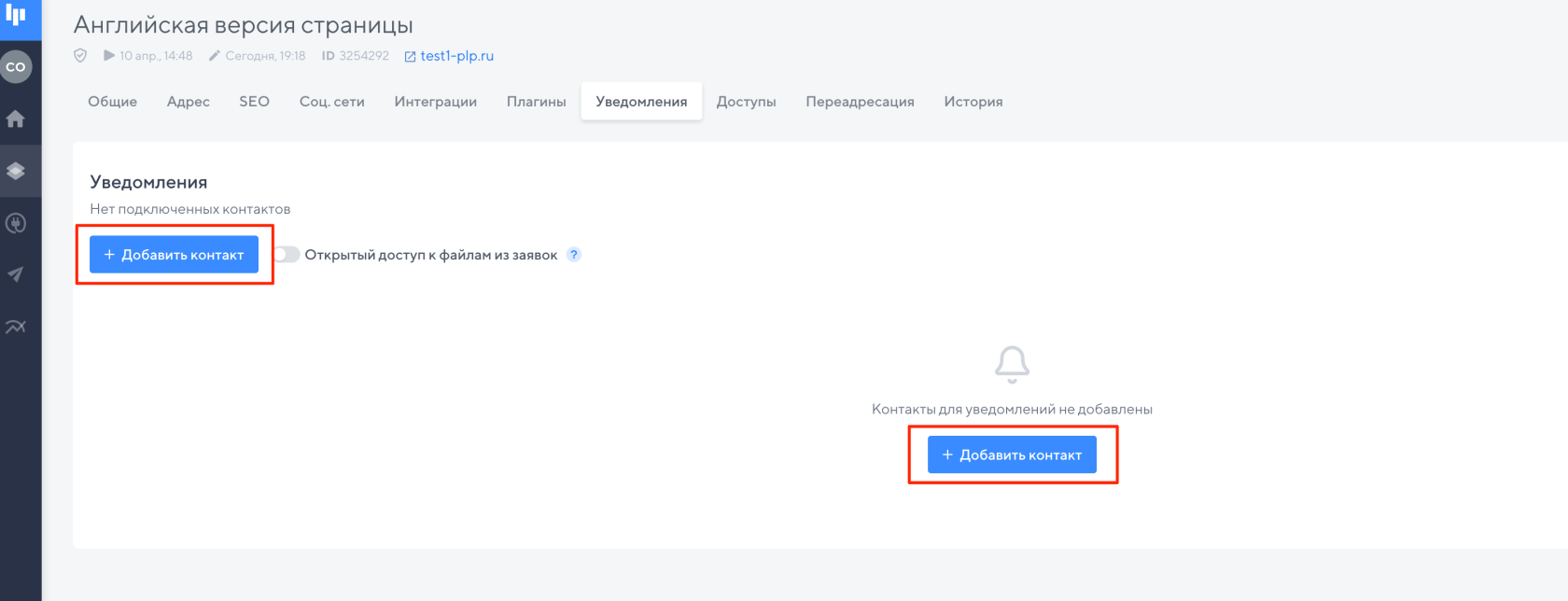1568x601 pixels.
Task: Click the Уведомления section heading
Action: pos(148,182)
